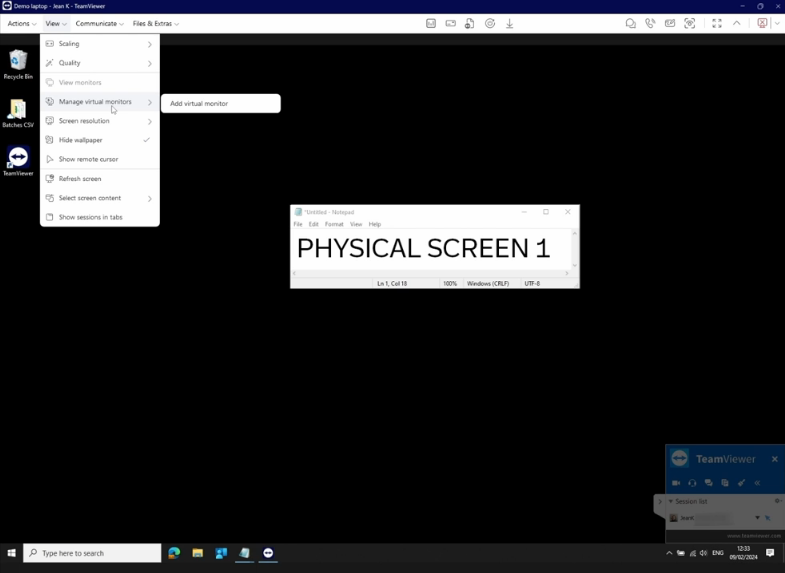Viewport: 785px width, 573px height.
Task: Click the Notepad horizontal scrollbar
Action: click(430, 273)
